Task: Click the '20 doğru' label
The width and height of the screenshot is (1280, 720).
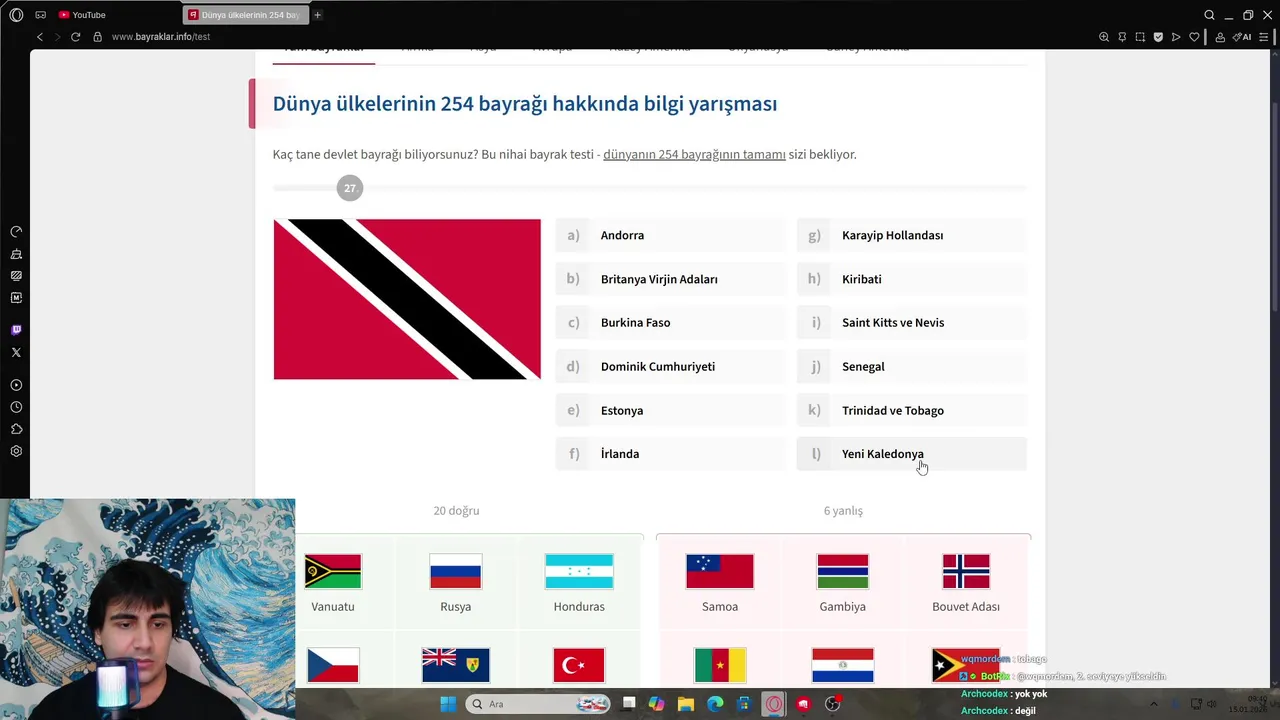Action: pos(456,510)
